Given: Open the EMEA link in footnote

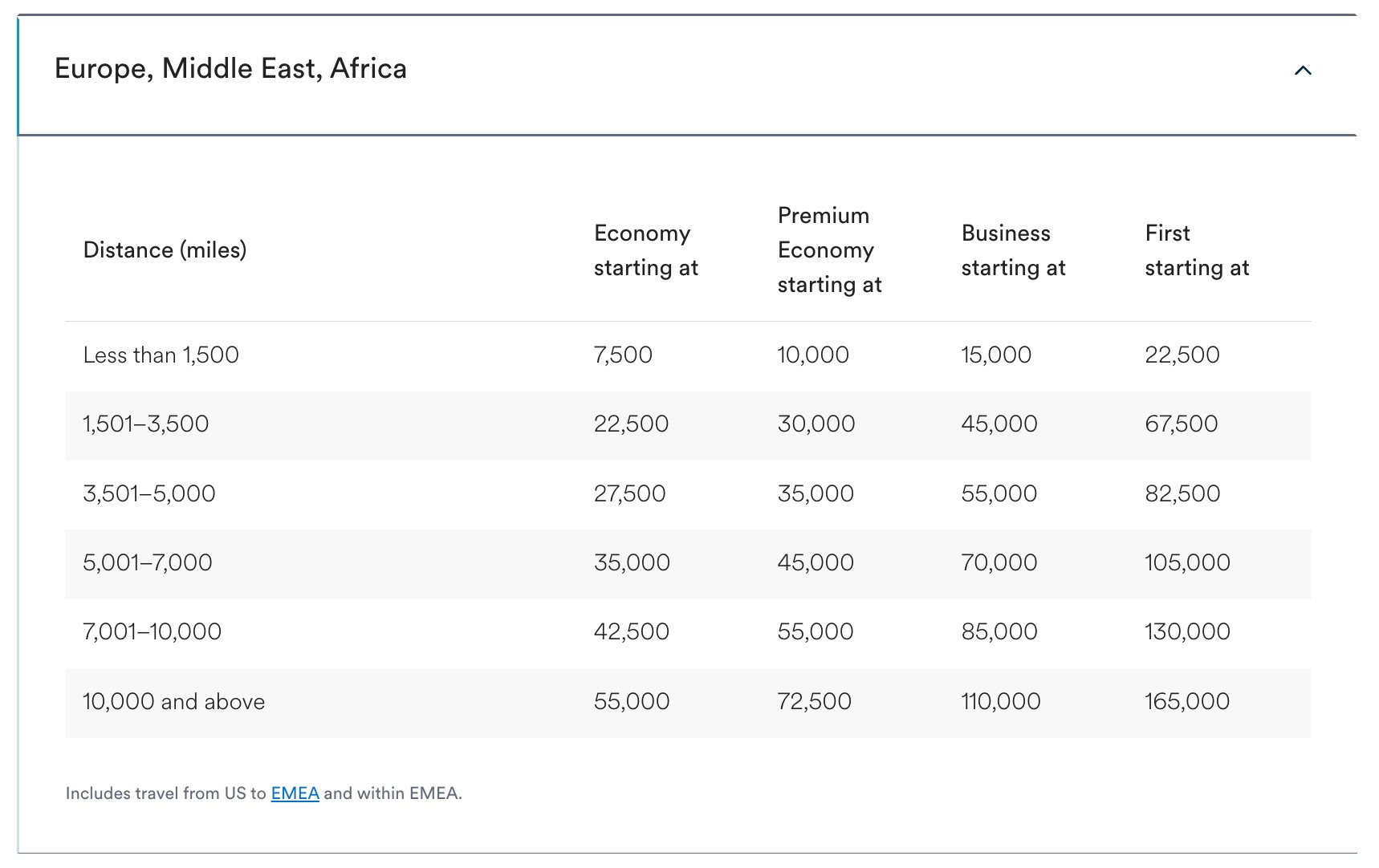Looking at the screenshot, I should point(295,793).
